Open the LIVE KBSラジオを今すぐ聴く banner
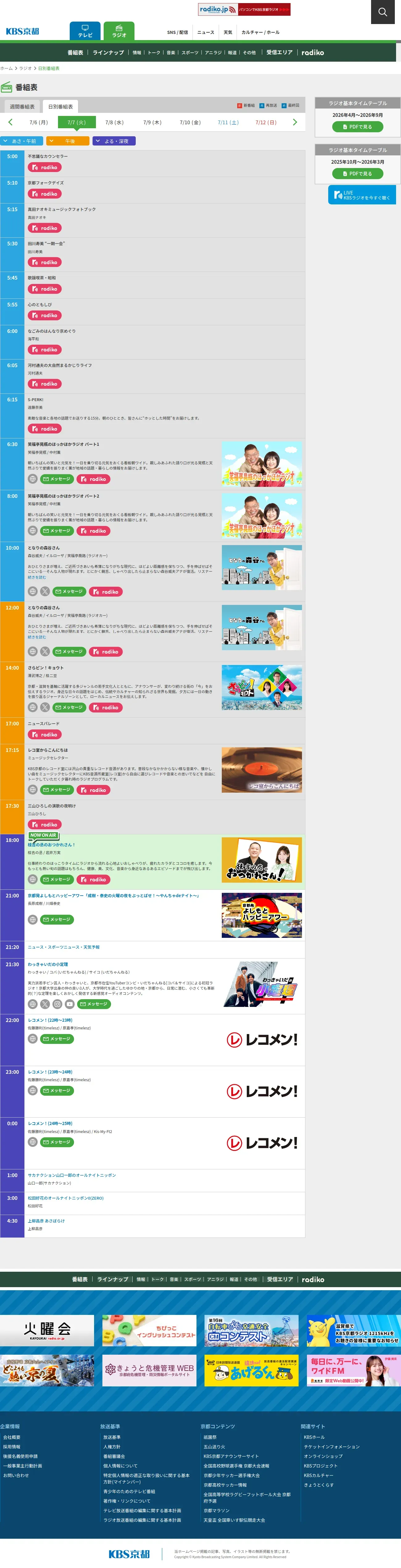401x1568 pixels. (x=362, y=195)
